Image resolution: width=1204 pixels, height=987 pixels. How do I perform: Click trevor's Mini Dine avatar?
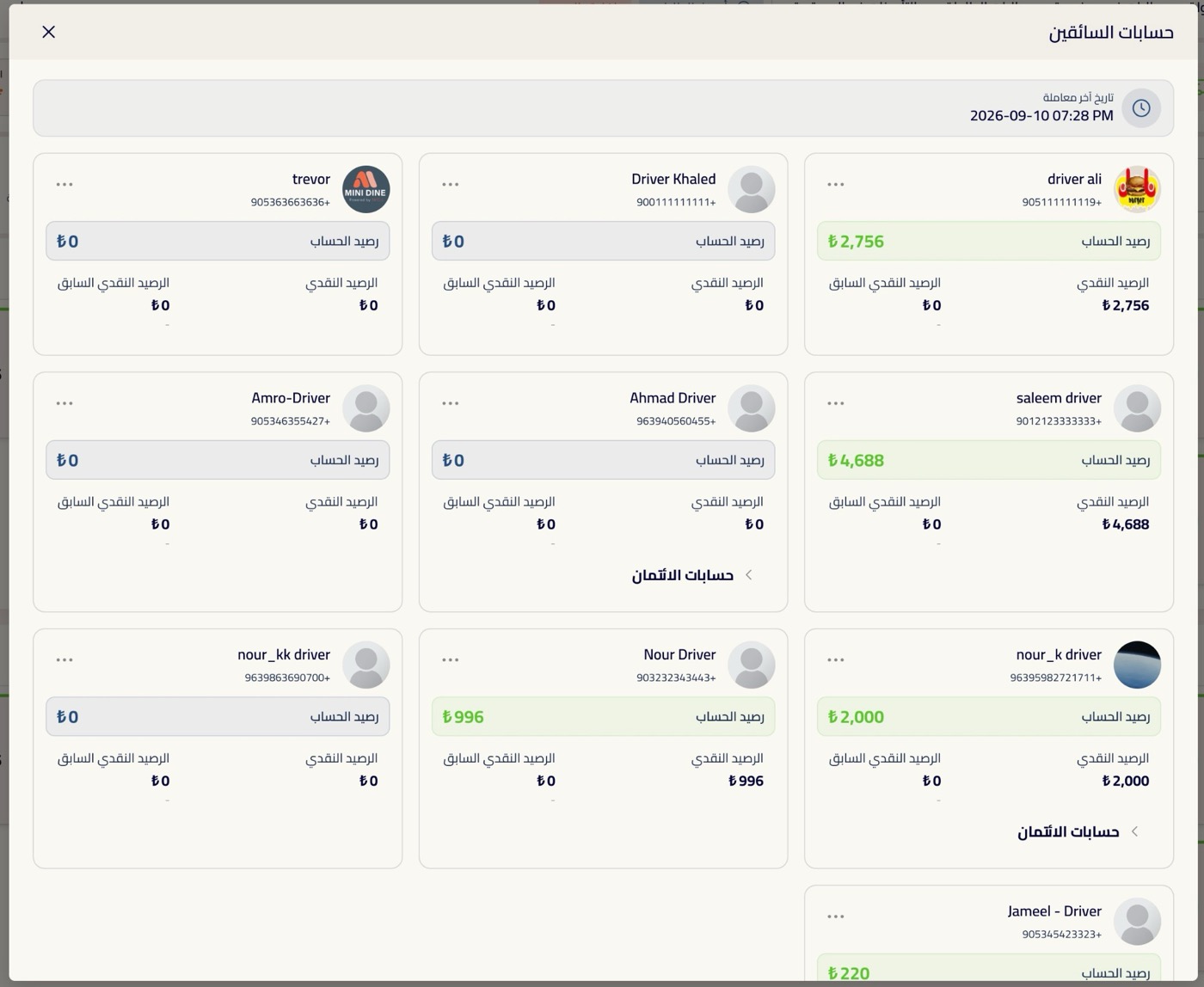pos(366,189)
